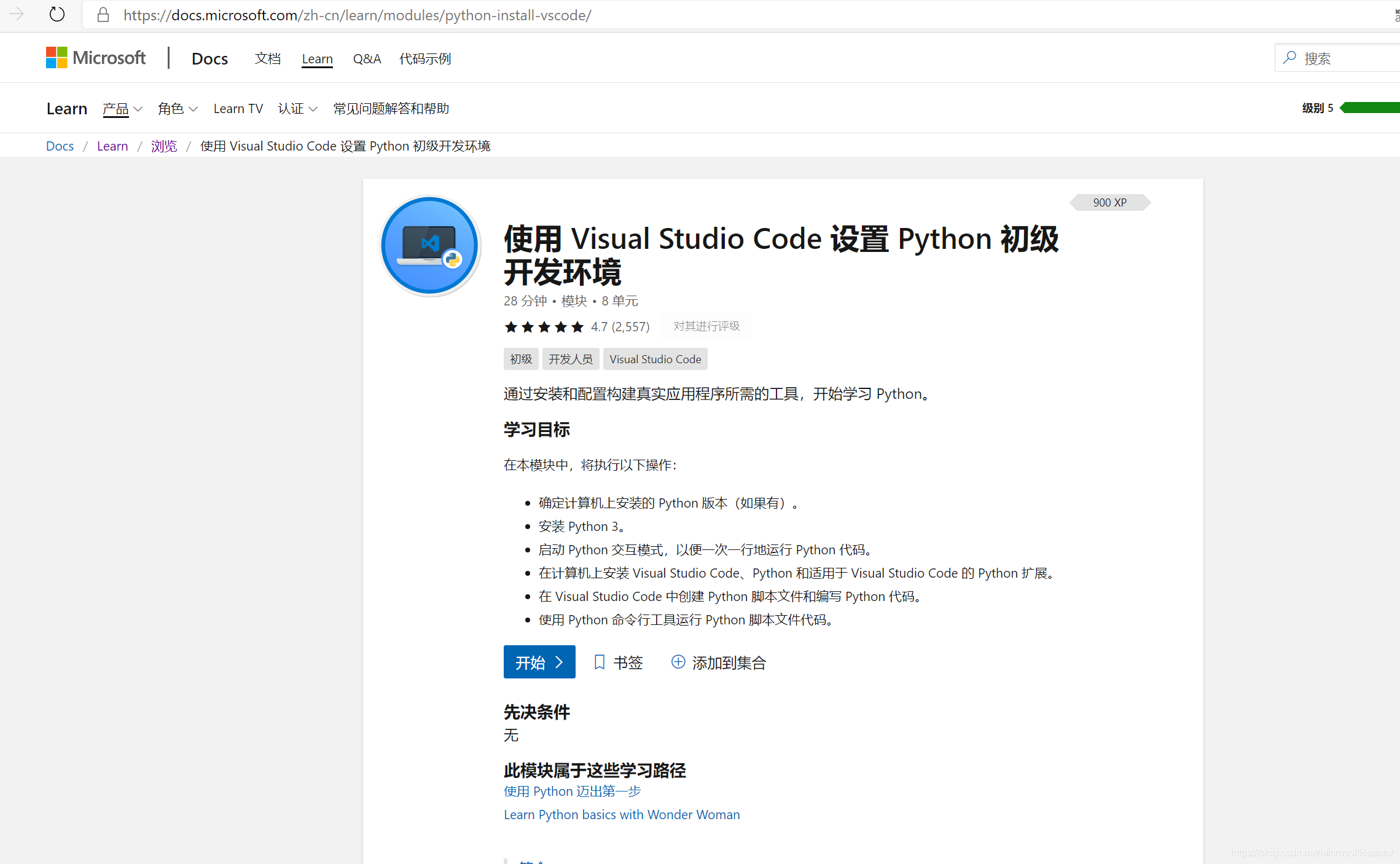The width and height of the screenshot is (1400, 864).
Task: Click the VS Code Python module badge
Action: [430, 246]
